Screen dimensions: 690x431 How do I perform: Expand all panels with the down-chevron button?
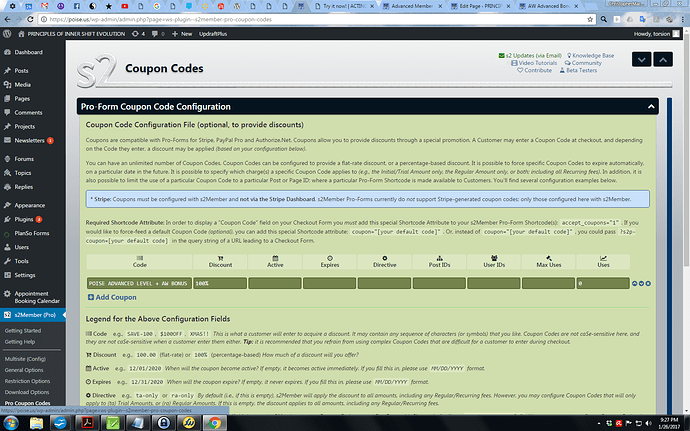[x=642, y=59]
